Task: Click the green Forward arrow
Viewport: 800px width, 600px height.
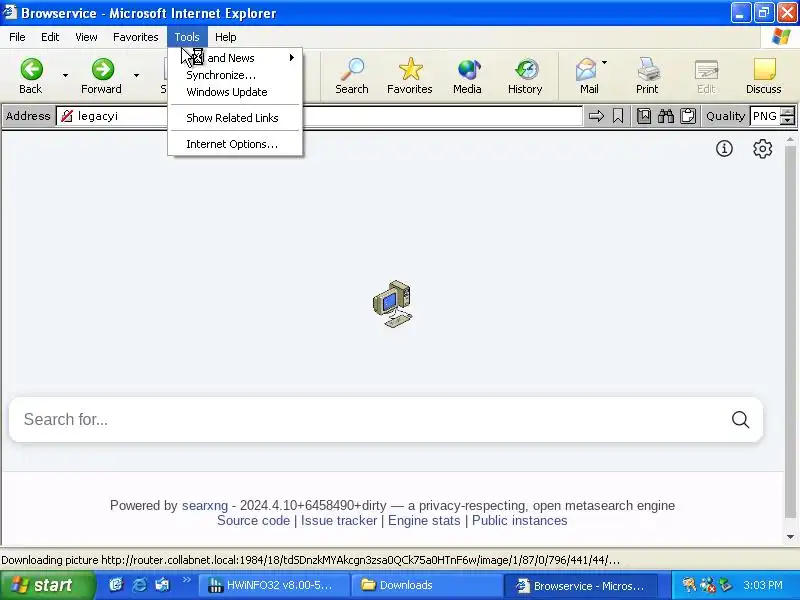Action: point(102,69)
